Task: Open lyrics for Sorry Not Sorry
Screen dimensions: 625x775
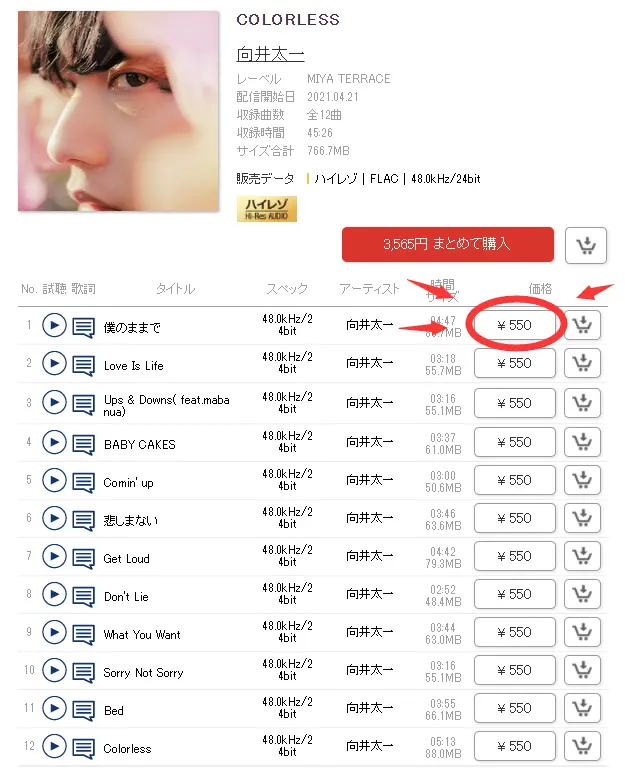Action: click(x=83, y=672)
